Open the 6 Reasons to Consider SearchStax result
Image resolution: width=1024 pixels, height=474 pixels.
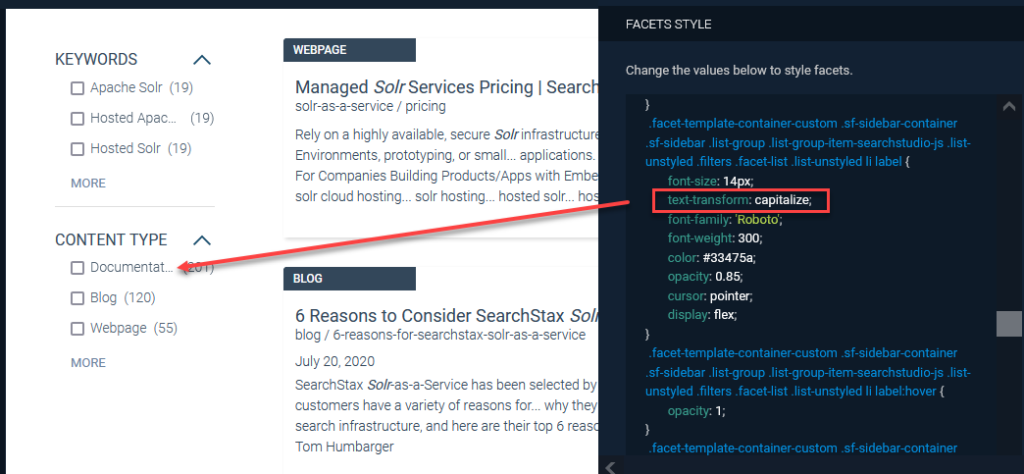click(x=446, y=316)
